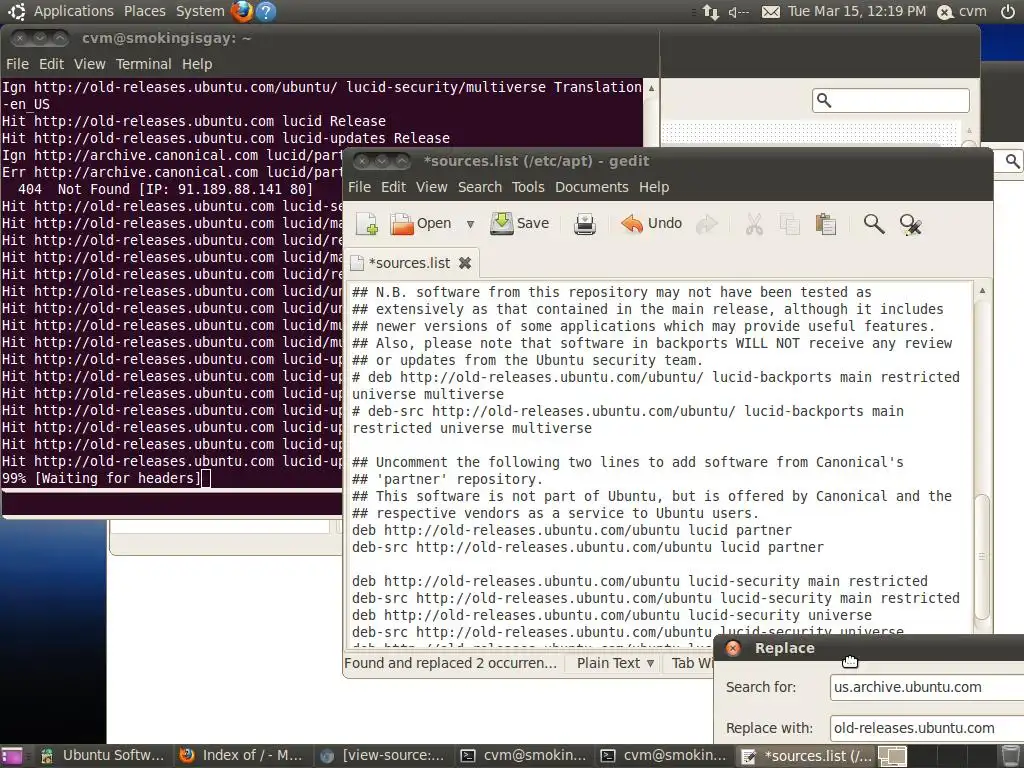Screen dimensions: 1024x768
Task: Open the Help launcher icon in panel
Action: (266, 11)
